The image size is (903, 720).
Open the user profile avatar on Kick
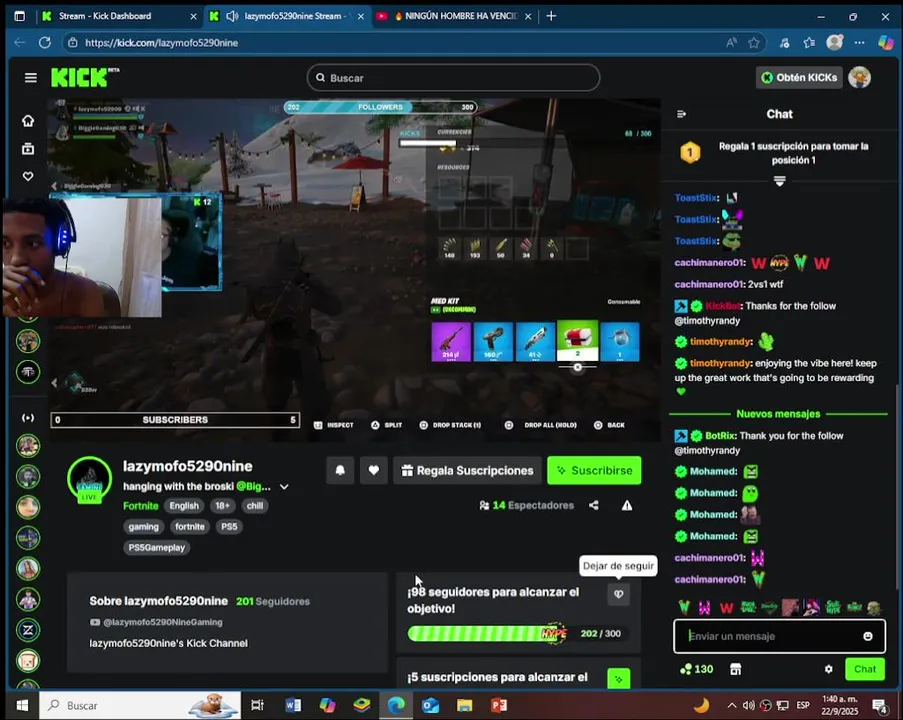click(x=859, y=77)
